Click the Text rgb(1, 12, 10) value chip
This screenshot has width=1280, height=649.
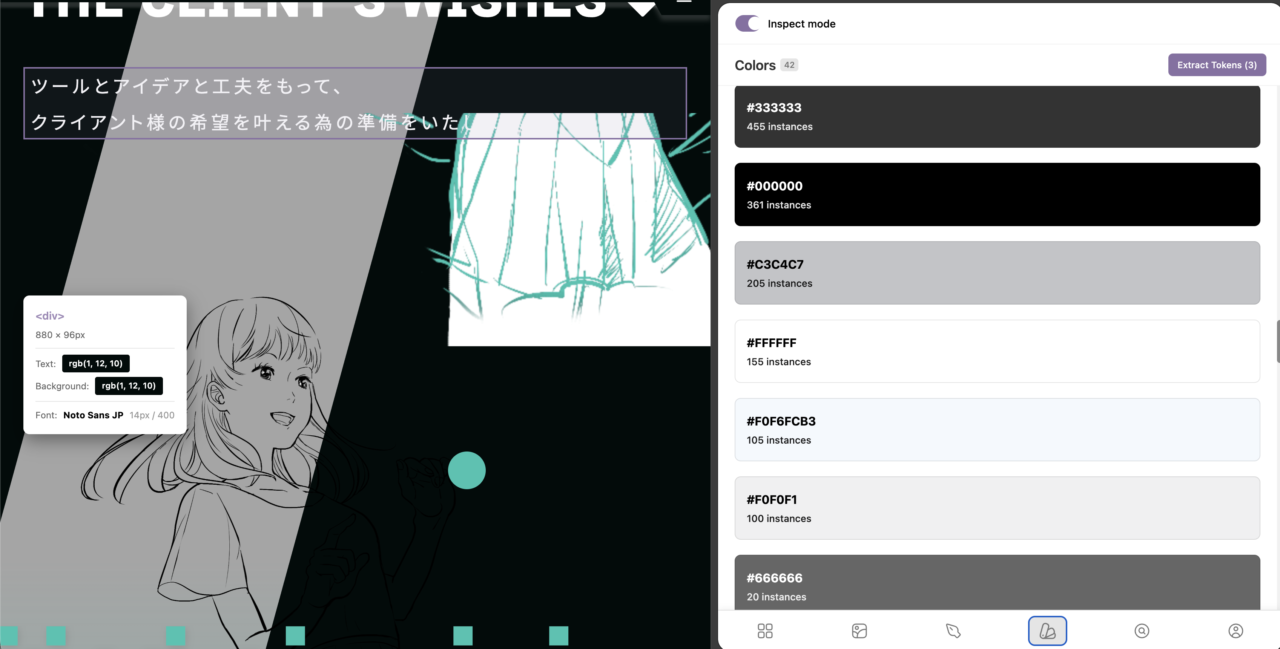coord(96,364)
